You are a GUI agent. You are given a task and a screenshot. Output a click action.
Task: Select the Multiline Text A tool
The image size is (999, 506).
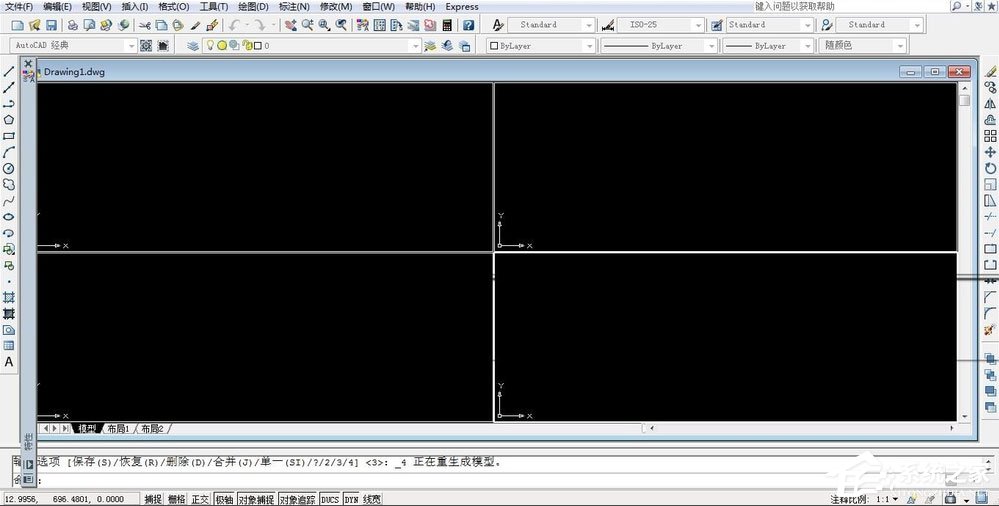(9, 361)
